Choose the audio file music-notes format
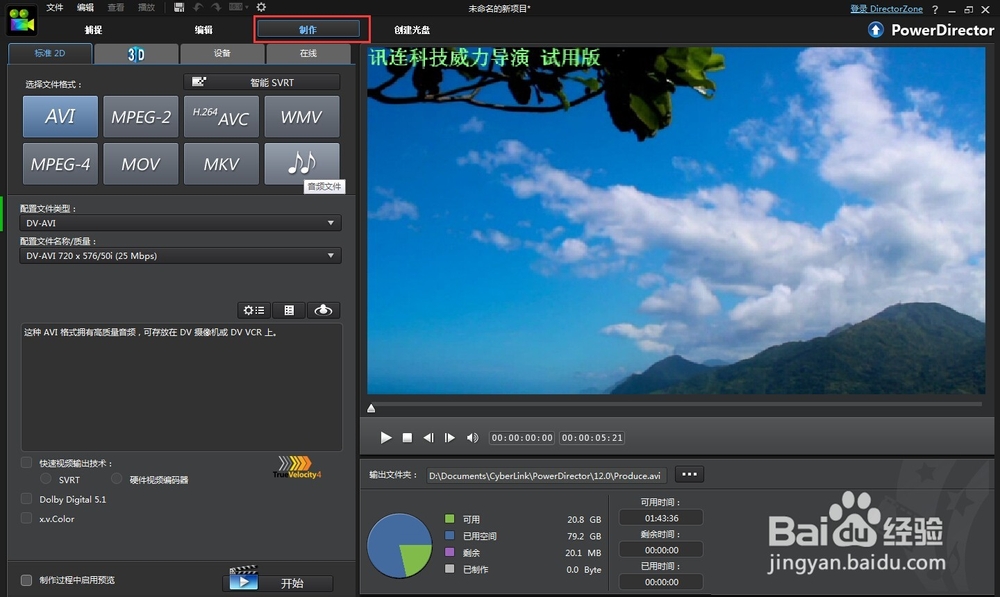Screen dimensions: 1000x597 pos(302,163)
